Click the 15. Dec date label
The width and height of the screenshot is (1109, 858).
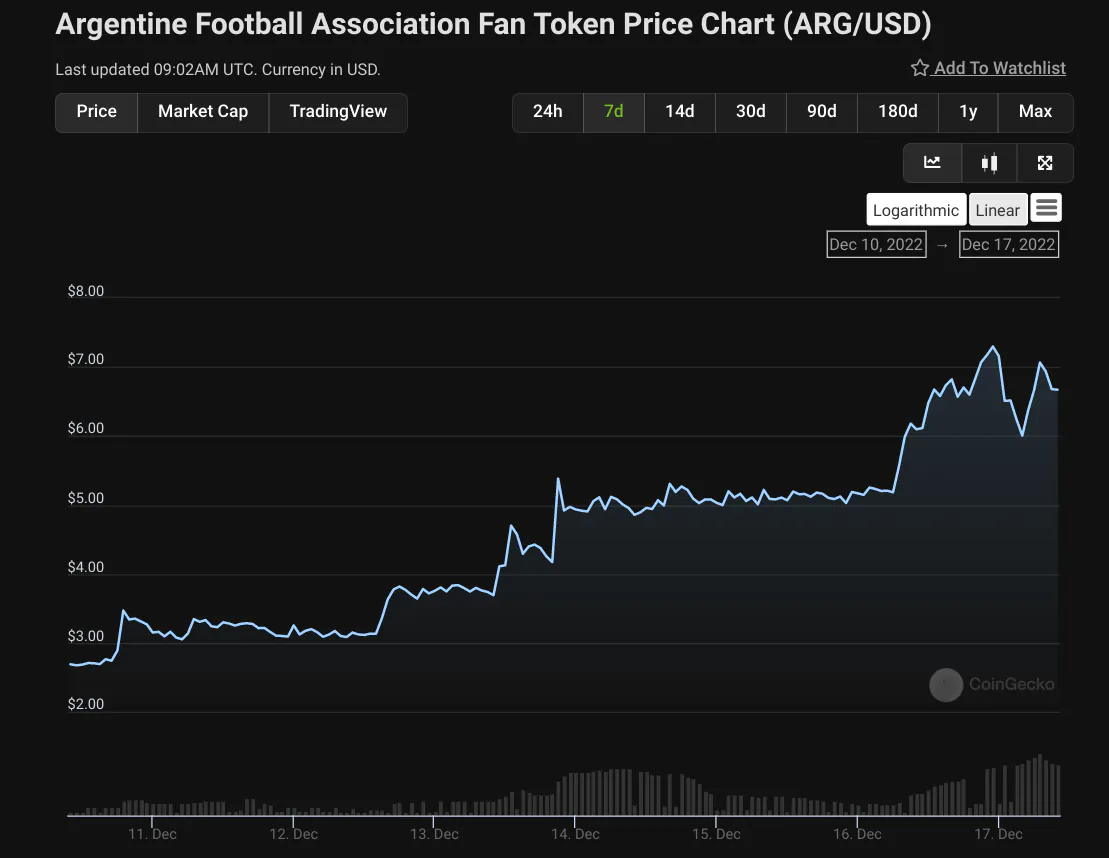[716, 834]
